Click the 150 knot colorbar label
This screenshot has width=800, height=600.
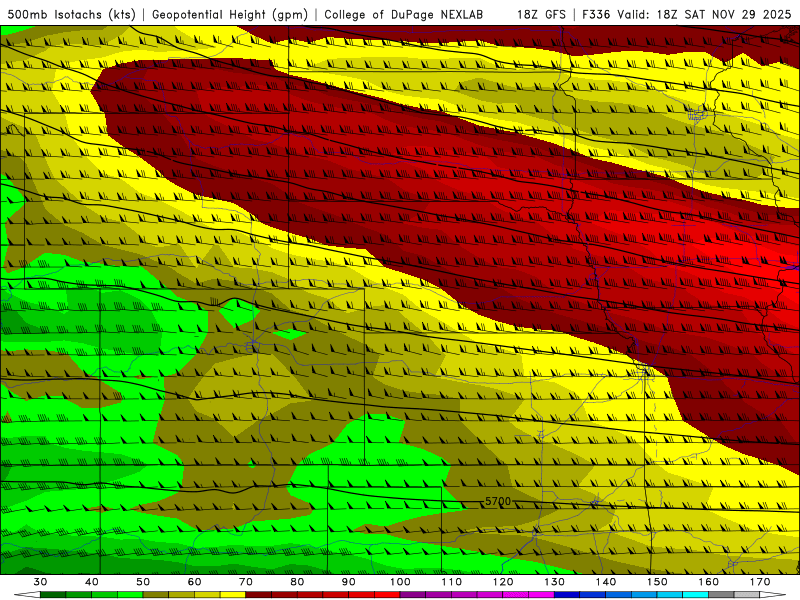click(x=658, y=582)
